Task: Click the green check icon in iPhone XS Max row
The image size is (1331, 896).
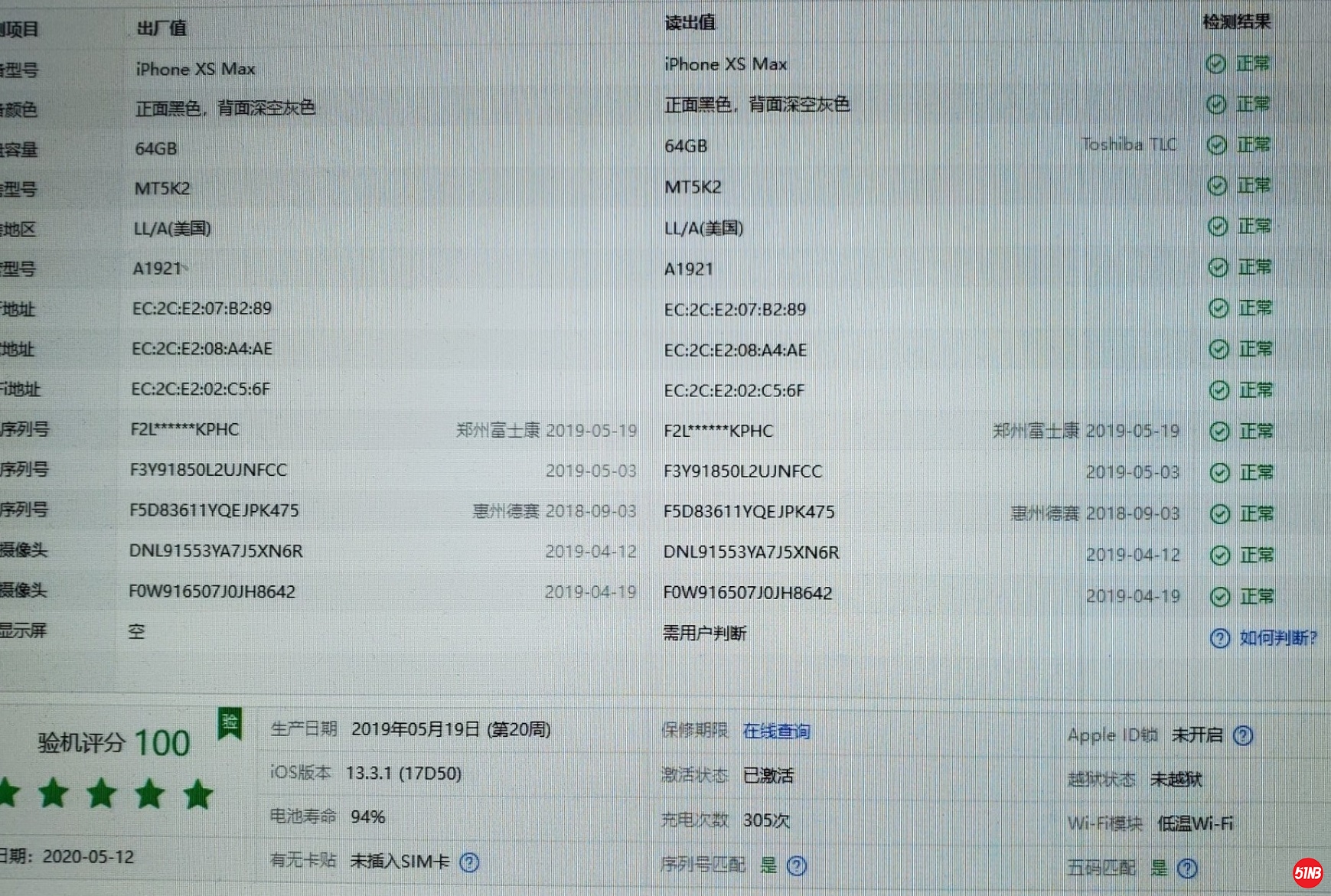Action: [1215, 64]
